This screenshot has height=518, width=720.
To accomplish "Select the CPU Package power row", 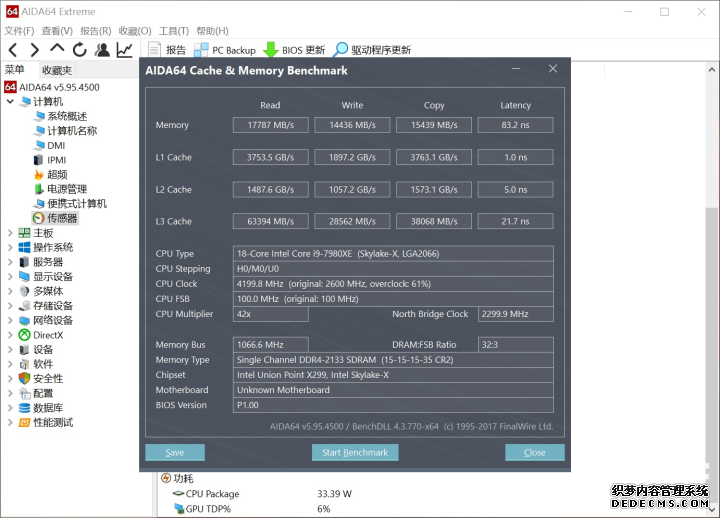I will pos(264,494).
